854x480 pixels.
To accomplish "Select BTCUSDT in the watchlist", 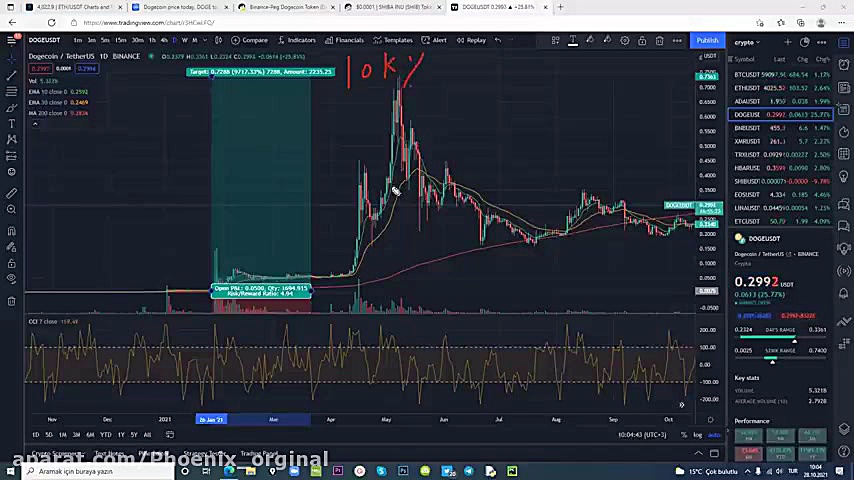I will tap(780, 75).
